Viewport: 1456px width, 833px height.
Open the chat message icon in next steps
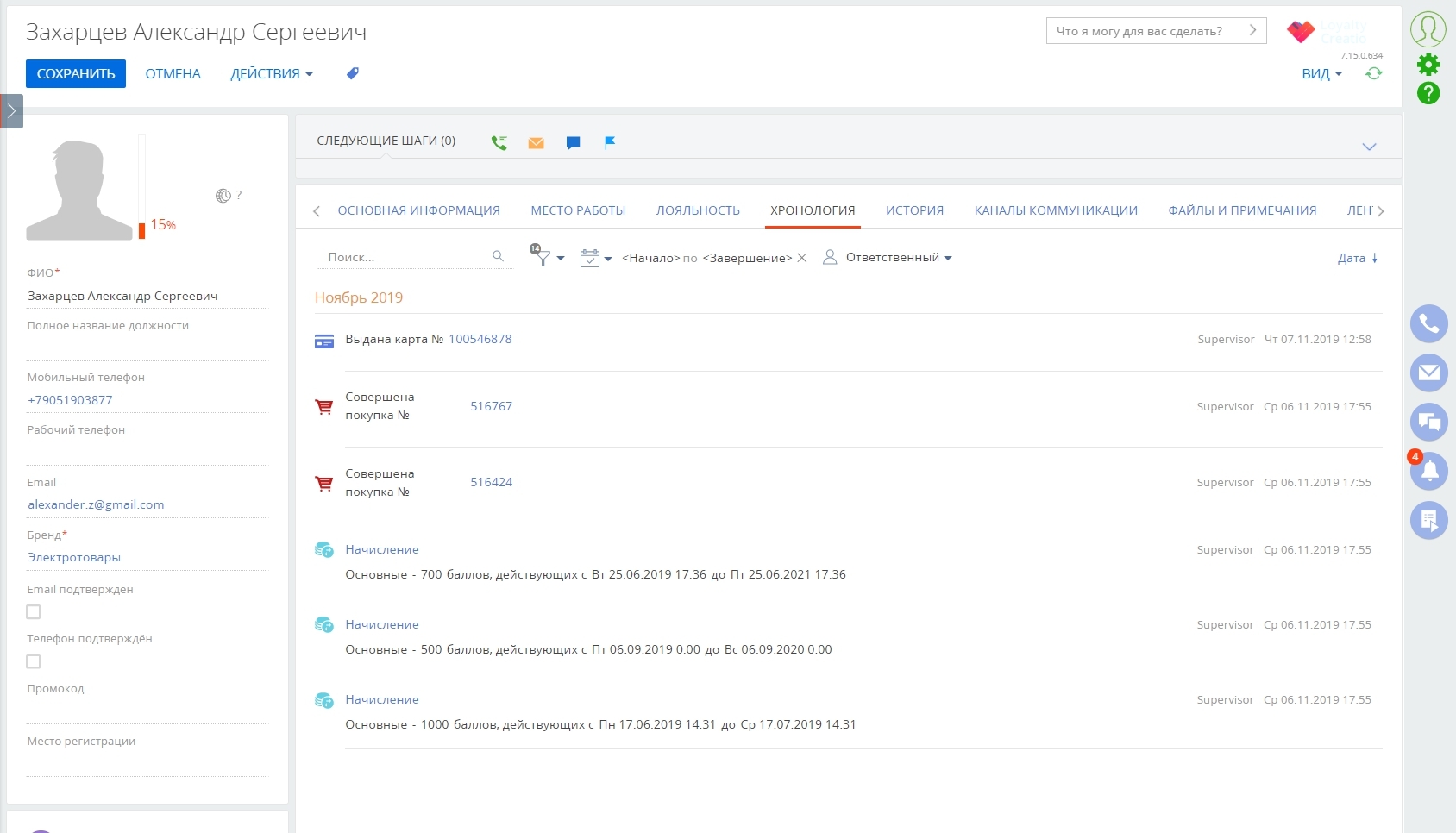pos(573,143)
